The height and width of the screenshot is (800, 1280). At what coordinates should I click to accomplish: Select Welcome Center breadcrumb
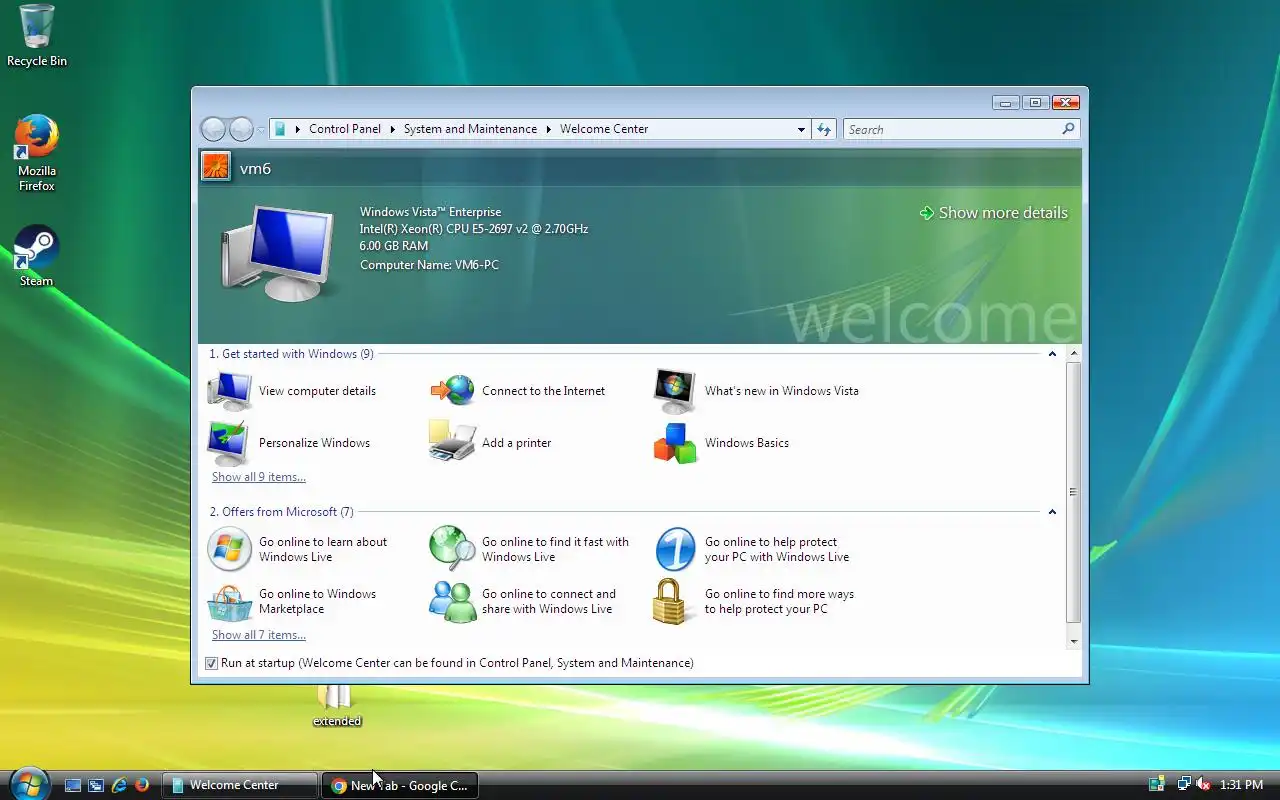click(604, 129)
